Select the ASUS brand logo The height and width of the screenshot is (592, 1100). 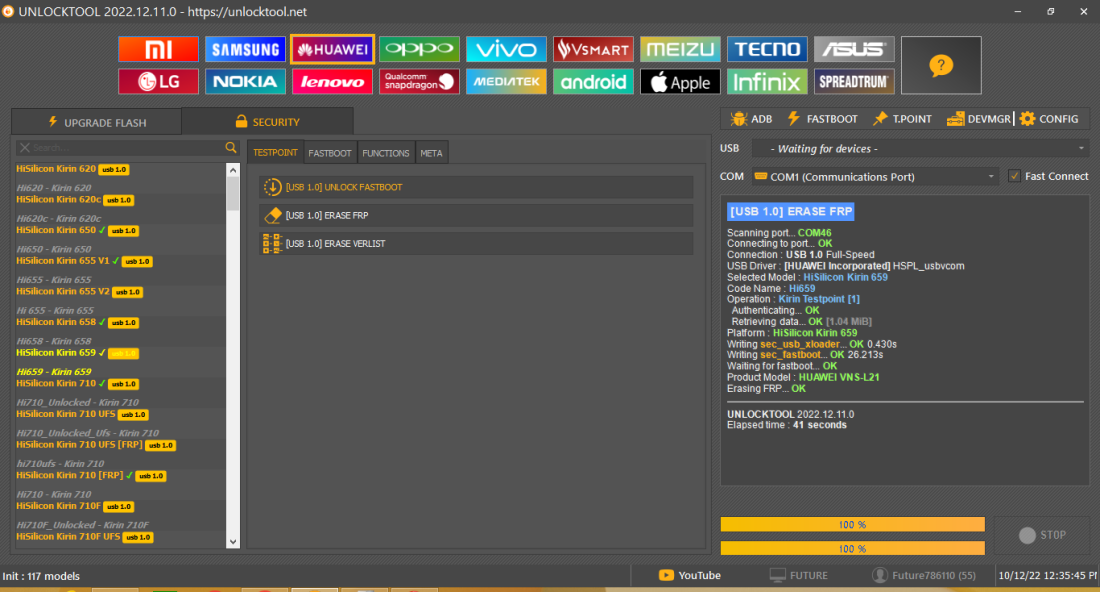[x=854, y=49]
